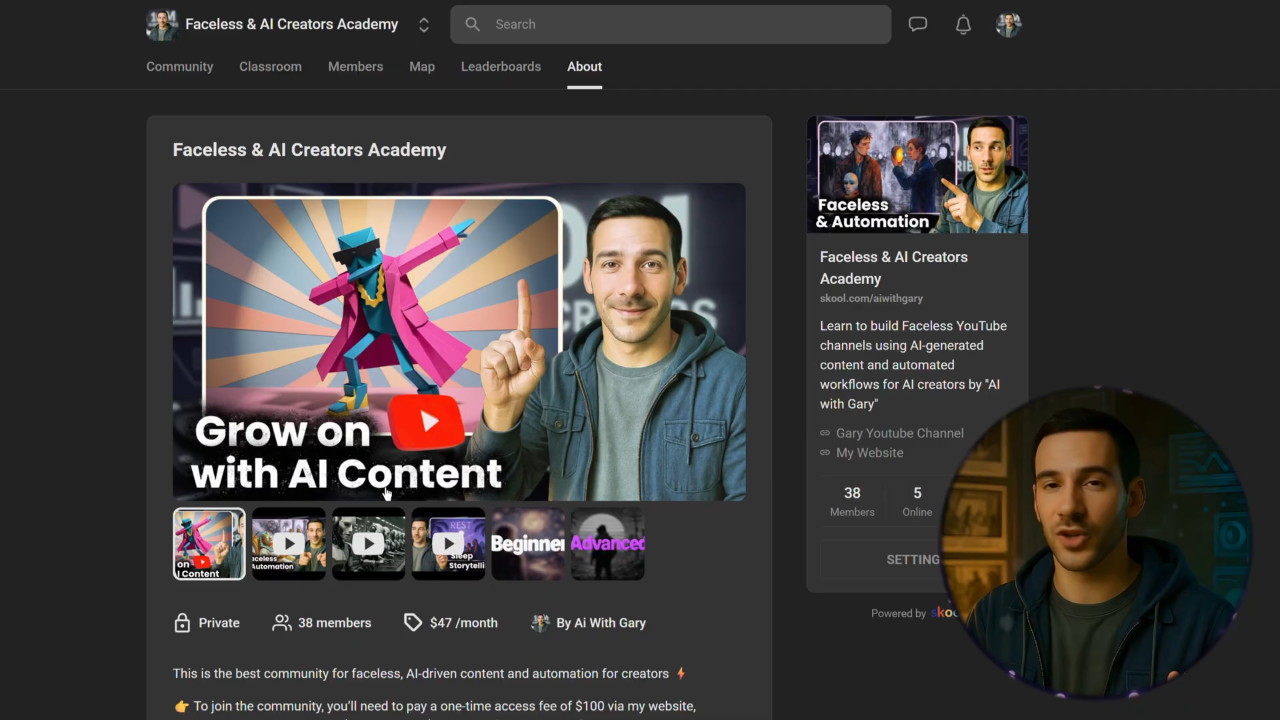Click the header group name Faceless & AI Creators Academy
This screenshot has height=720, width=1280.
point(292,24)
